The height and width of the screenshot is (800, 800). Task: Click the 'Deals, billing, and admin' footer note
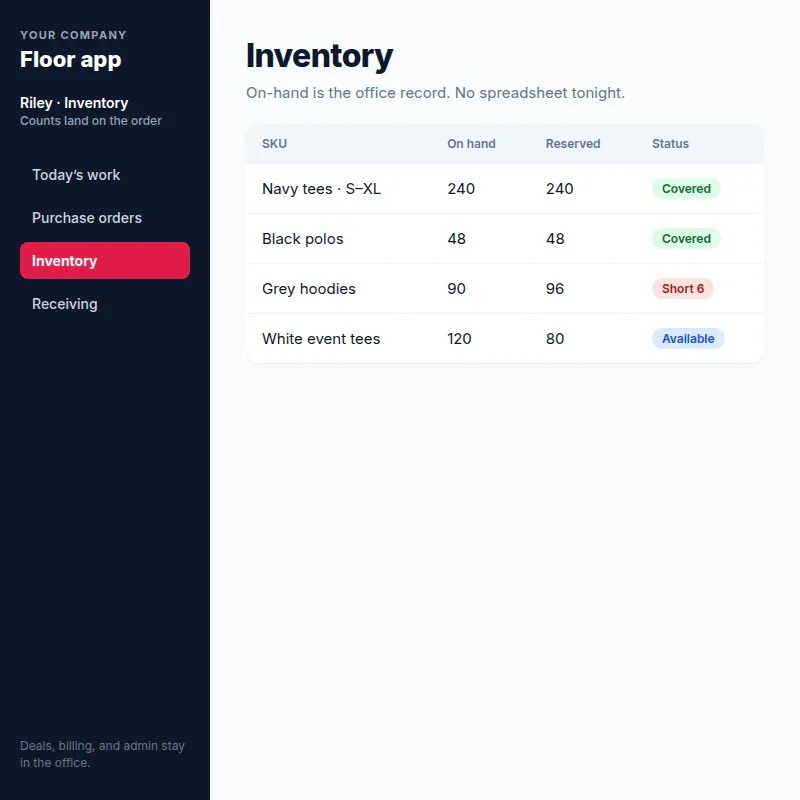[102, 754]
